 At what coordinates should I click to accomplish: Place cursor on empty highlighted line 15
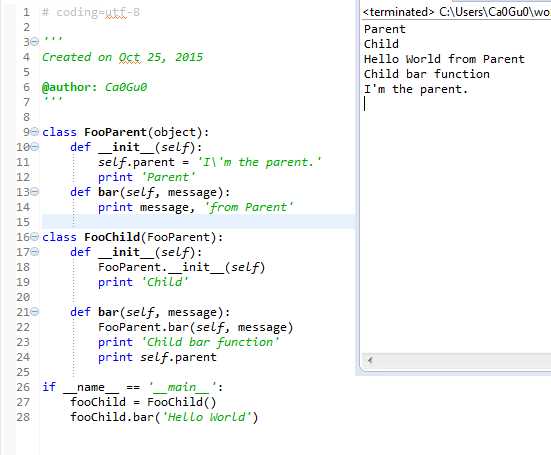199,222
